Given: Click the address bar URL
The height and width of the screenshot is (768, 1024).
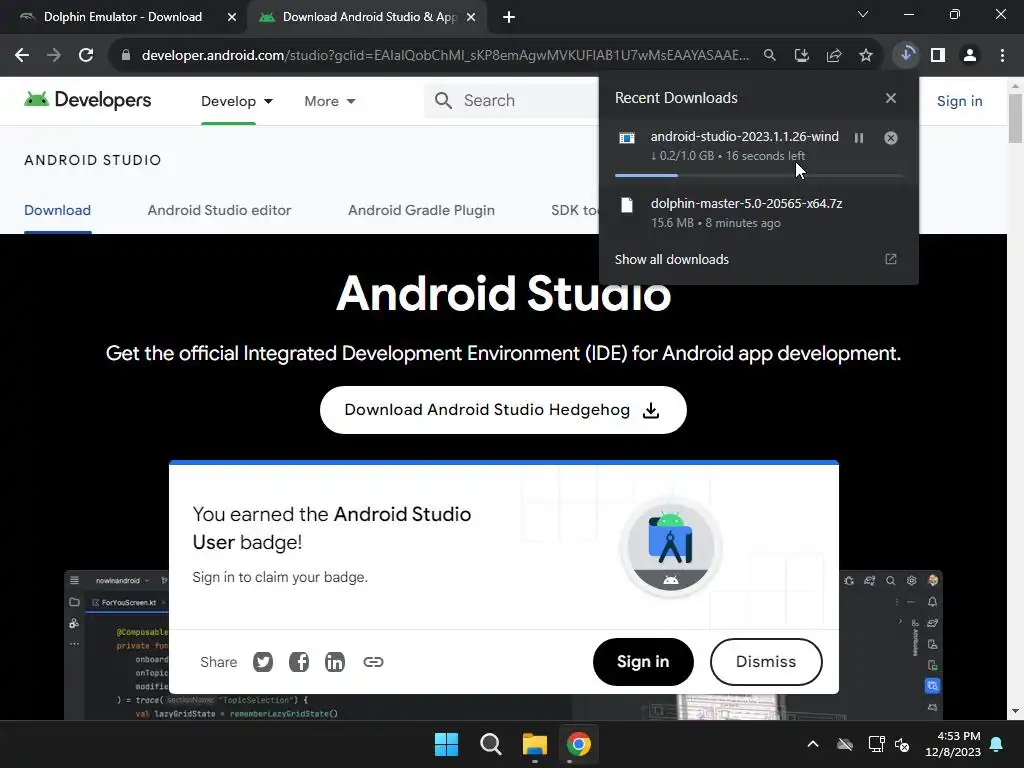Looking at the screenshot, I should (x=445, y=56).
